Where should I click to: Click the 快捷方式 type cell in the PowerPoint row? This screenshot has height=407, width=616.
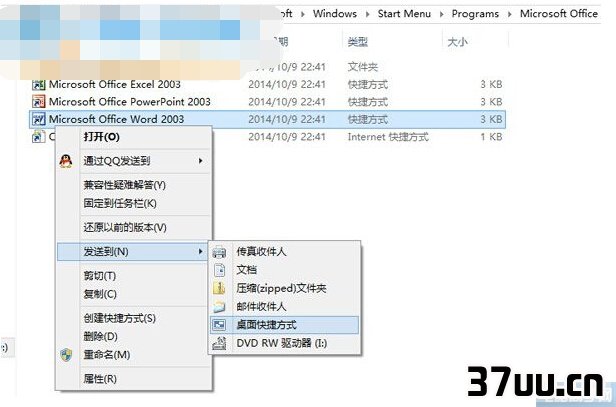click(367, 102)
